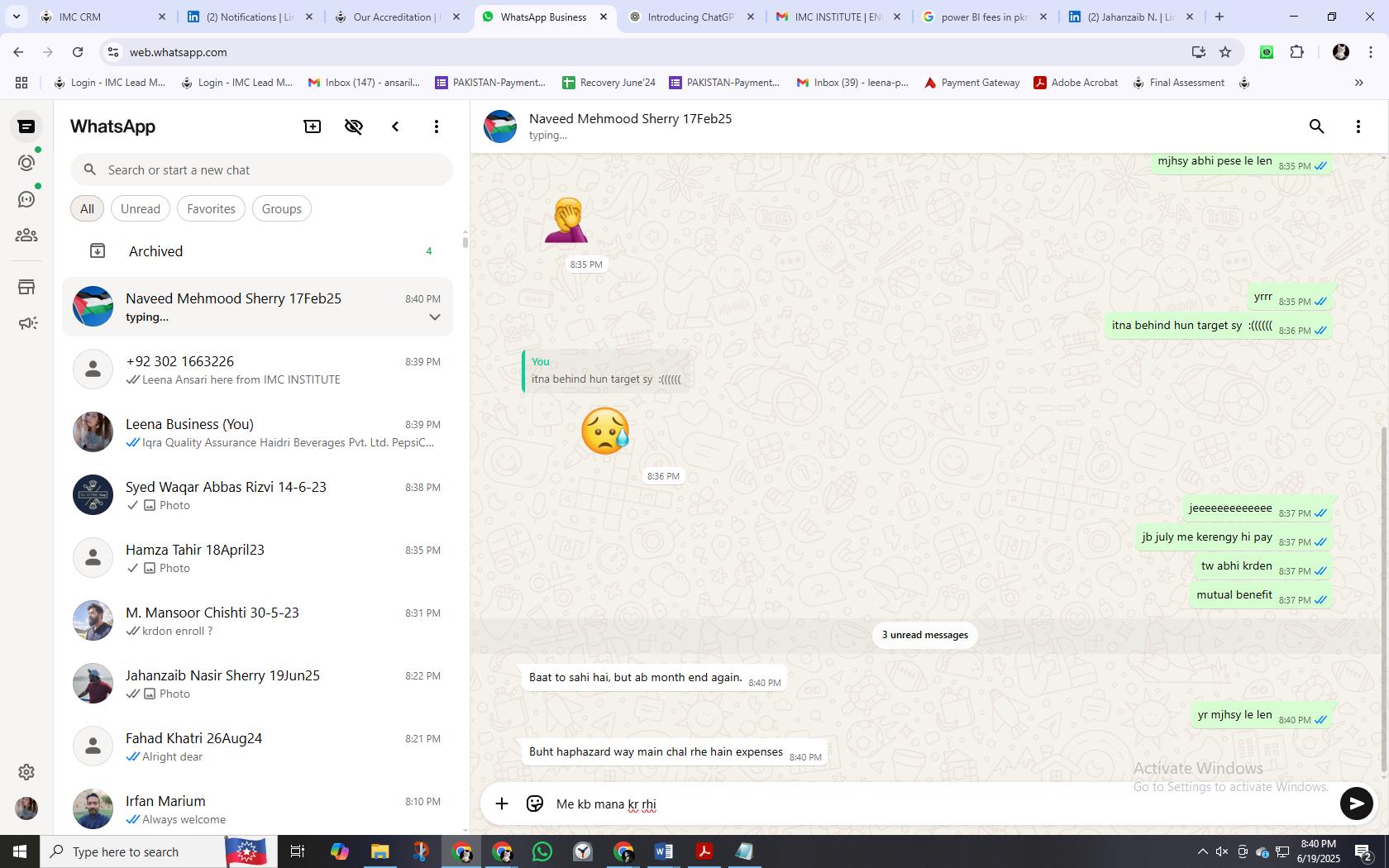This screenshot has width=1389, height=868.
Task: Click Naveed Mehmood Sherry header avatar
Action: pos(500,126)
